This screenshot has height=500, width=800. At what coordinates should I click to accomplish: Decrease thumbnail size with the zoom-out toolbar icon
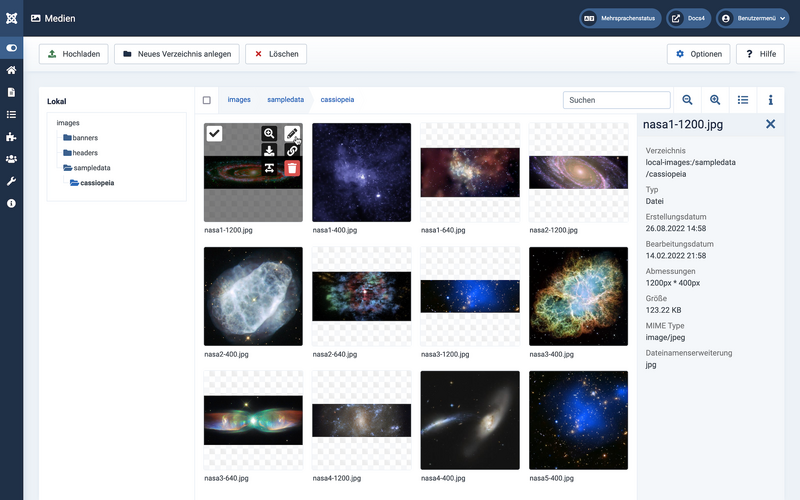[687, 100]
